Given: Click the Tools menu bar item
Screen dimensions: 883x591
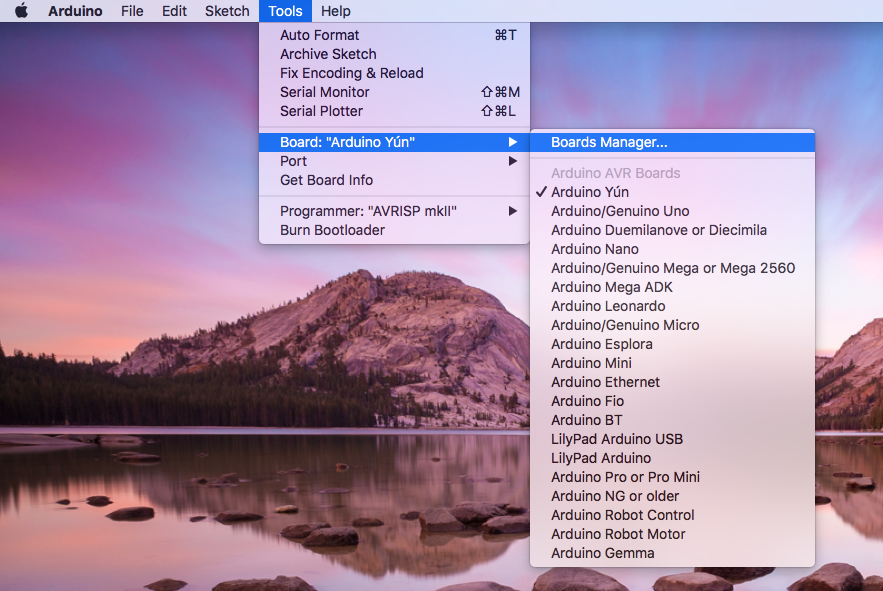Looking at the screenshot, I should (285, 11).
